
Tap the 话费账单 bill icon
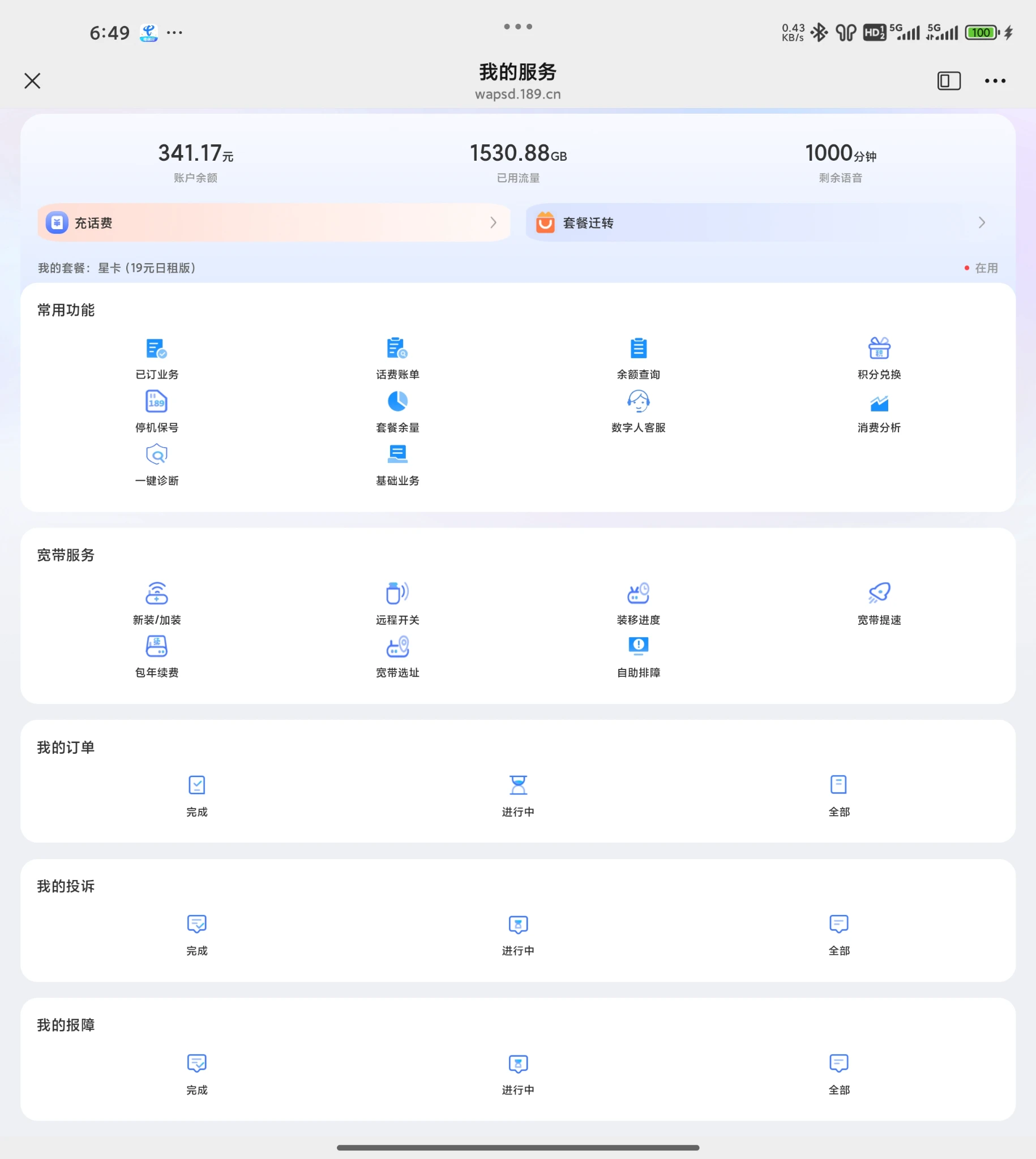[397, 348]
